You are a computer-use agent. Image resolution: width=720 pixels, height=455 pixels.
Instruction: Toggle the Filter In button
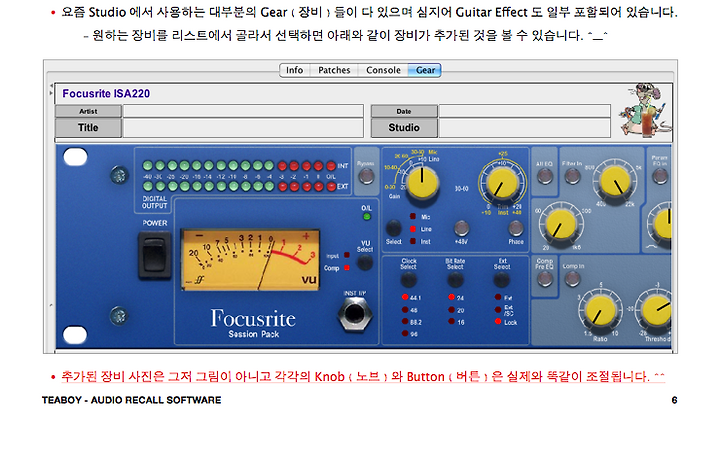[572, 176]
